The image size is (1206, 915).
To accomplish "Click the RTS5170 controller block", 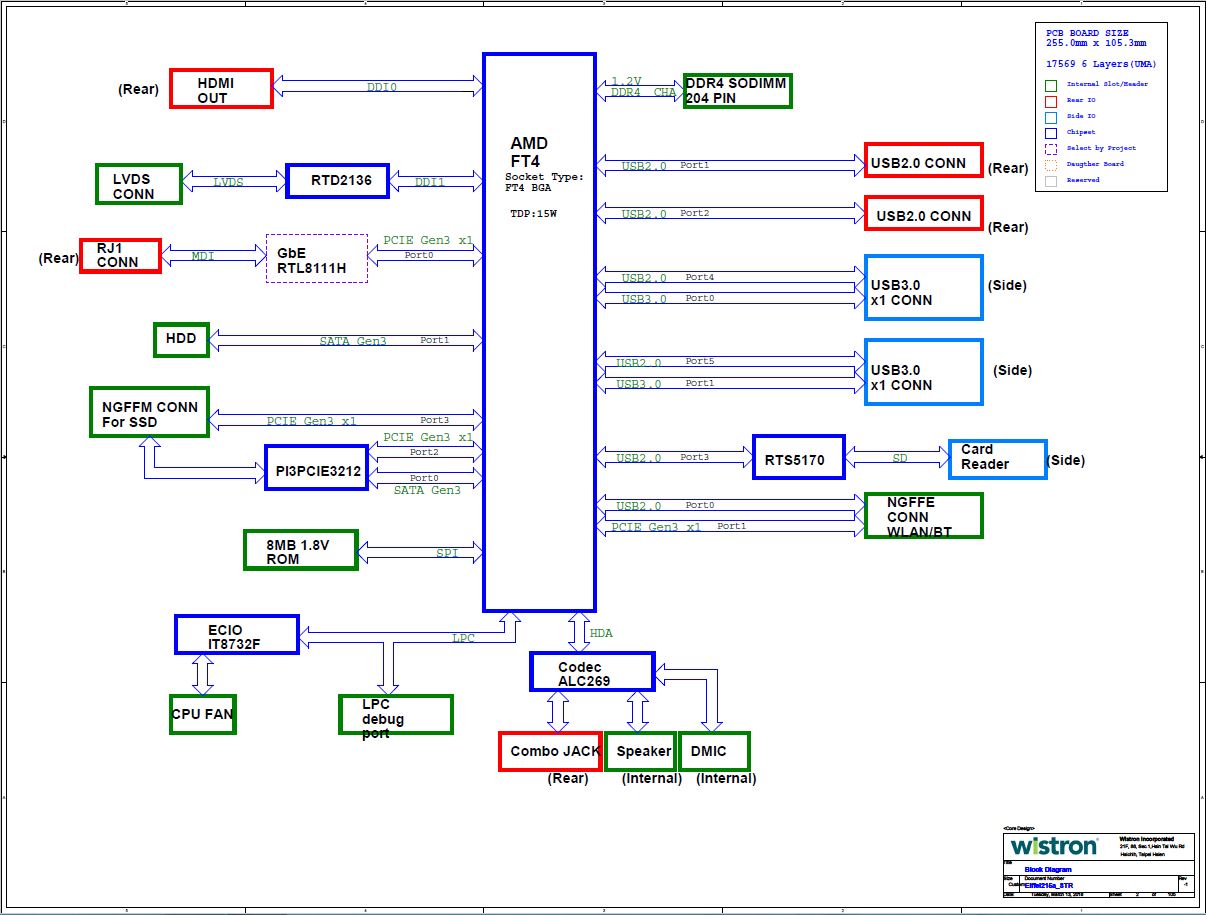I will (799, 457).
